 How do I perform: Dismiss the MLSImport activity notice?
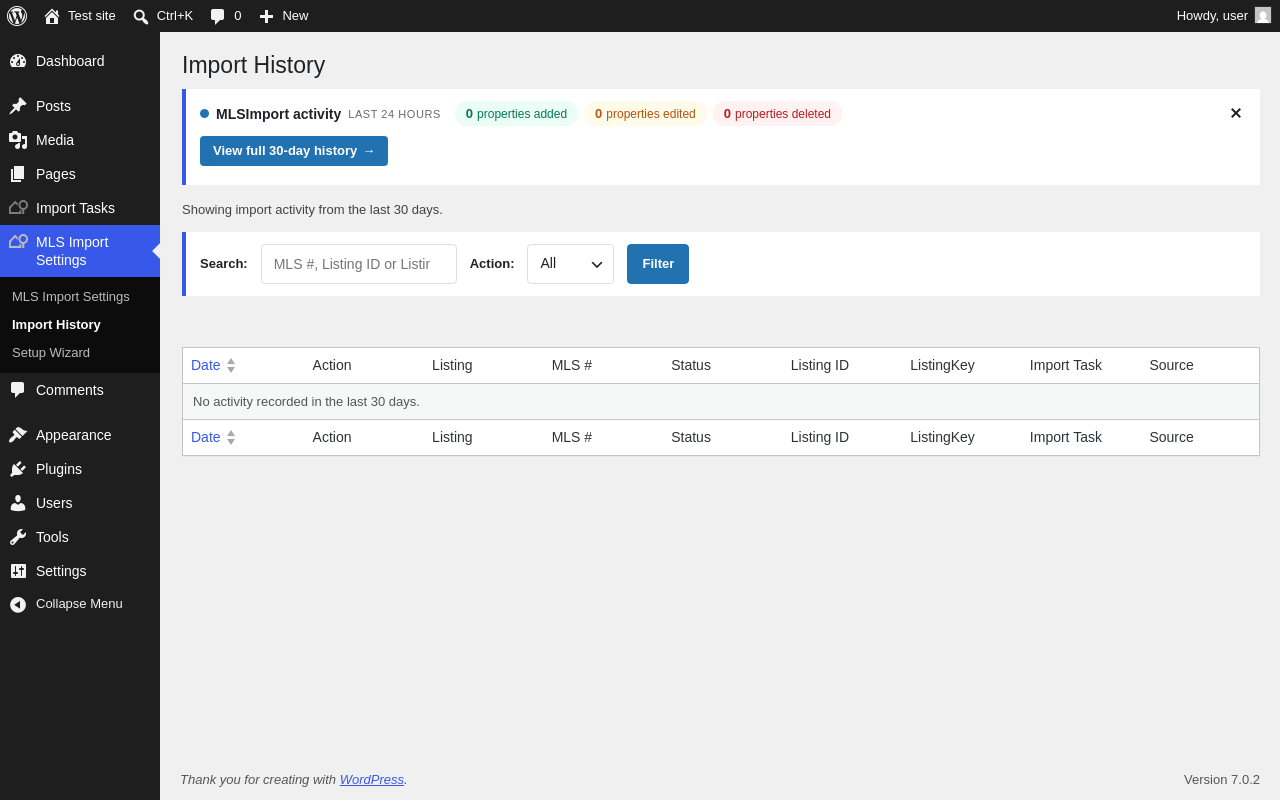coord(1235,113)
